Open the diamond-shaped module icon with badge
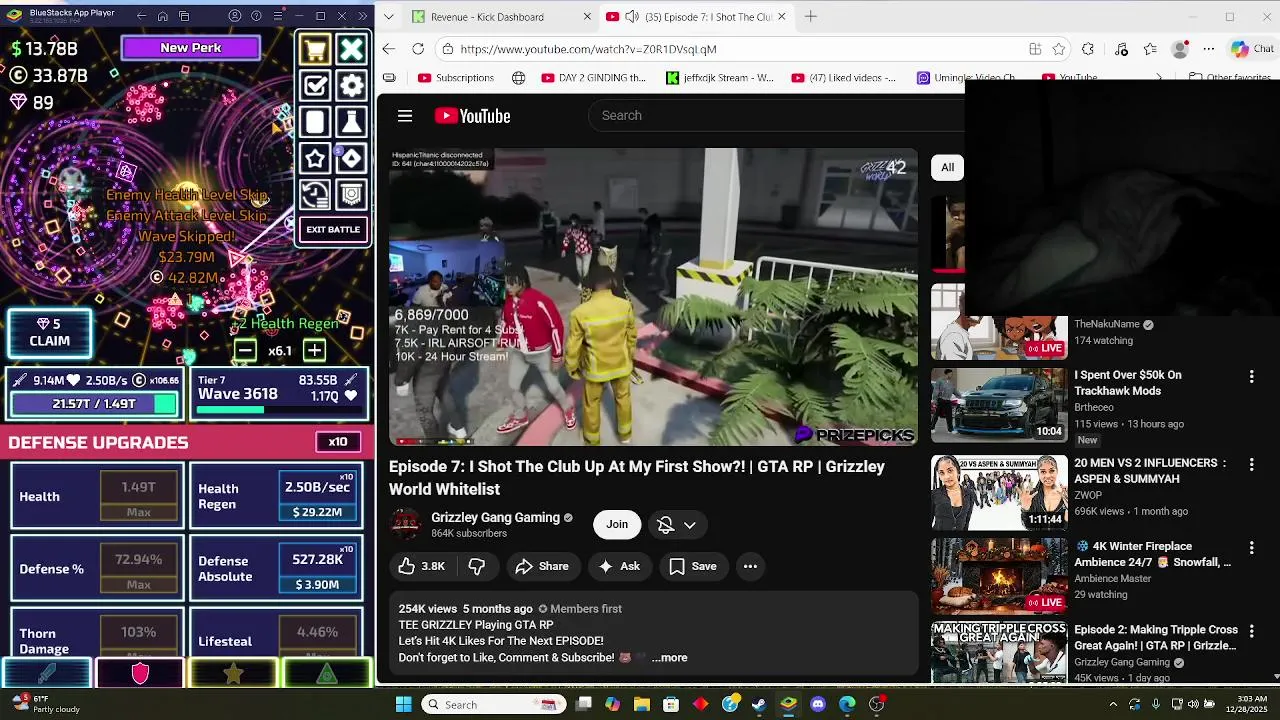The image size is (1280, 720). 351,159
